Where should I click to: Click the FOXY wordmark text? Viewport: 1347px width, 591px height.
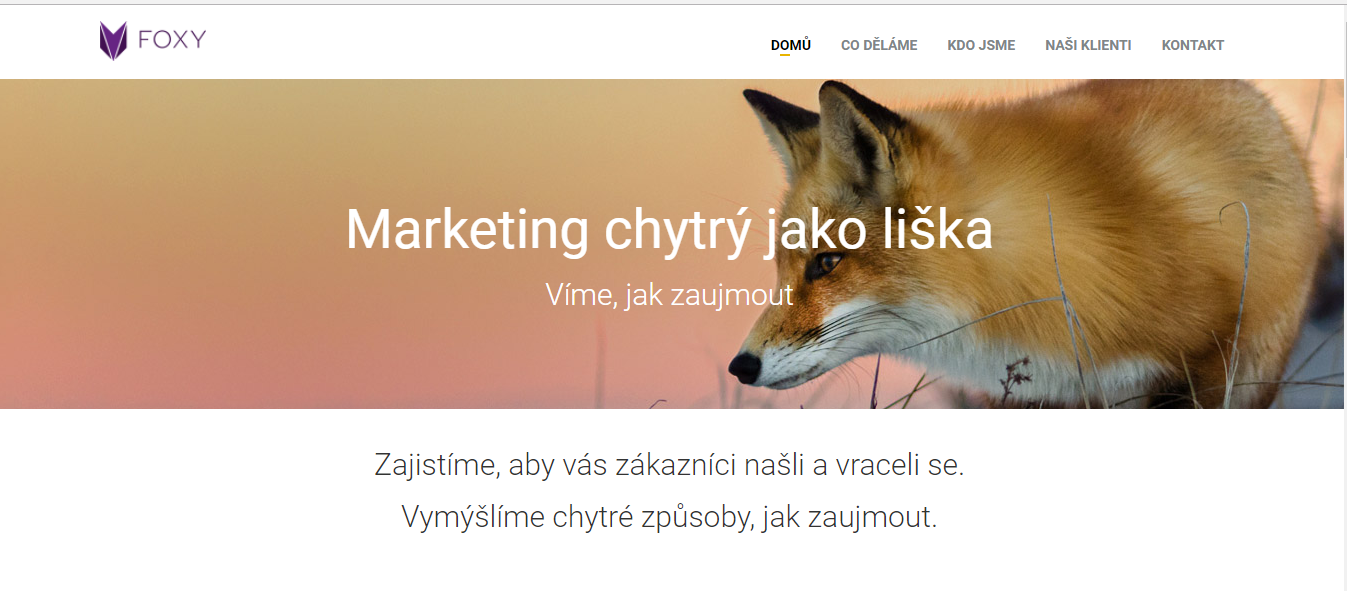[x=172, y=40]
